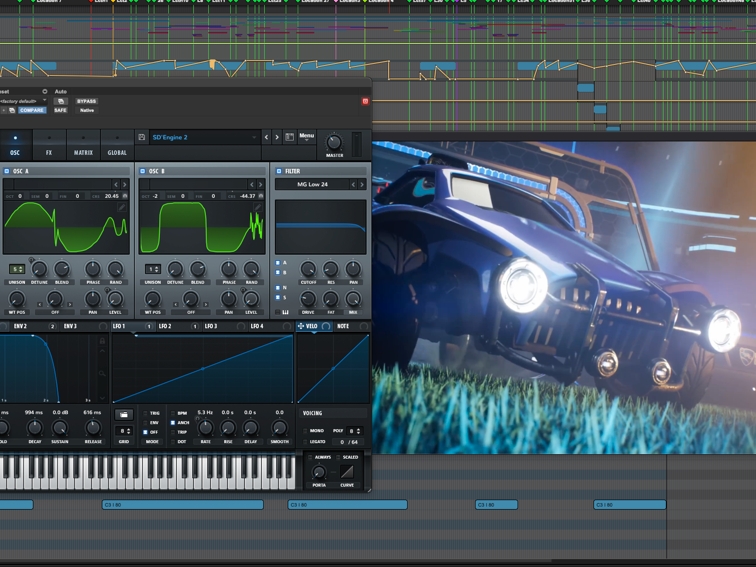Image resolution: width=756 pixels, height=567 pixels.
Task: Enable the MONO voicing checkbox
Action: coord(305,431)
